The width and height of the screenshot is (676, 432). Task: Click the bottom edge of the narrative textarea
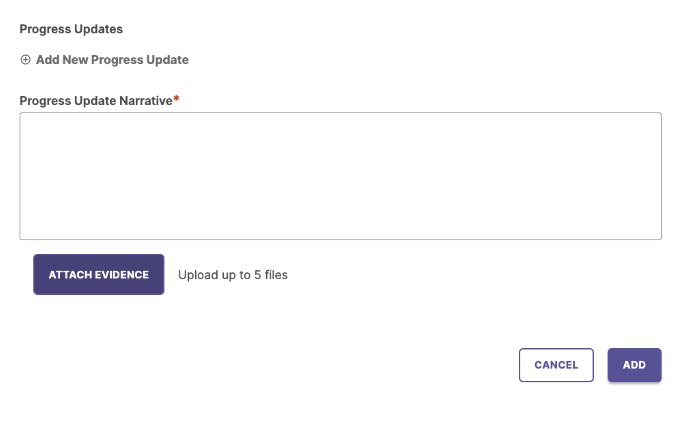tap(341, 239)
